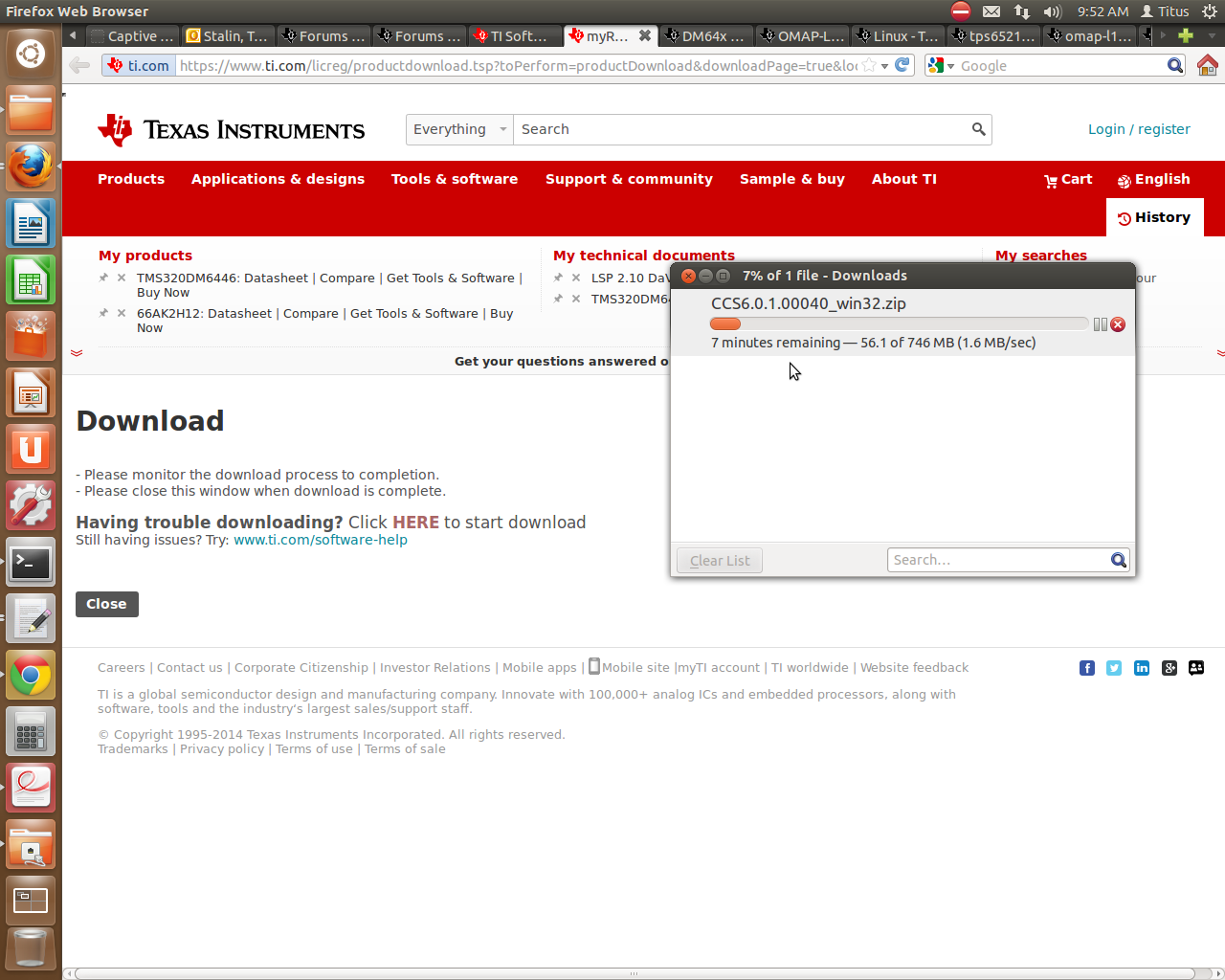Search downloads using the magnifier icon
Image resolution: width=1225 pixels, height=980 pixels.
coord(1118,560)
